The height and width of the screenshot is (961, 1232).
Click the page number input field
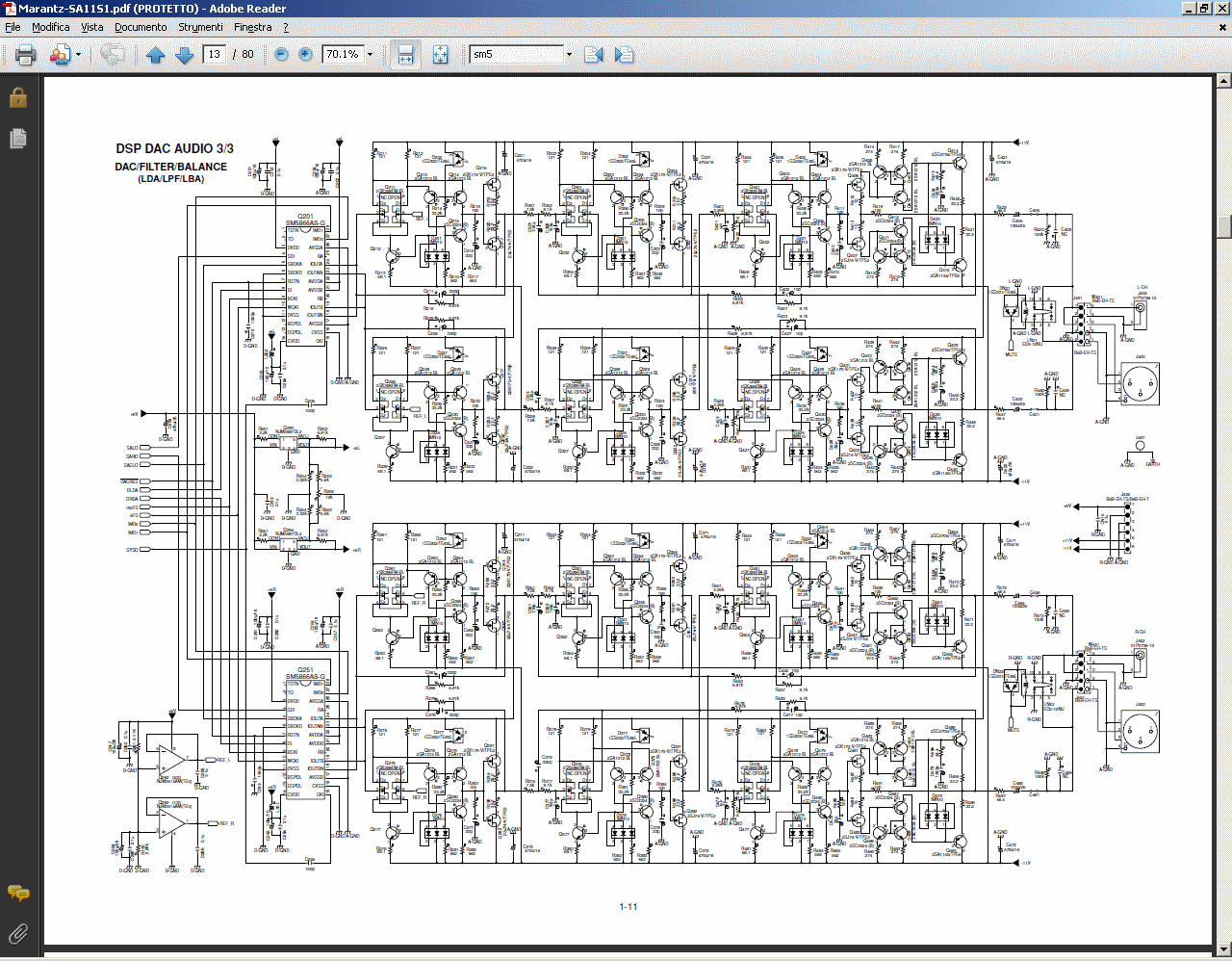214,55
